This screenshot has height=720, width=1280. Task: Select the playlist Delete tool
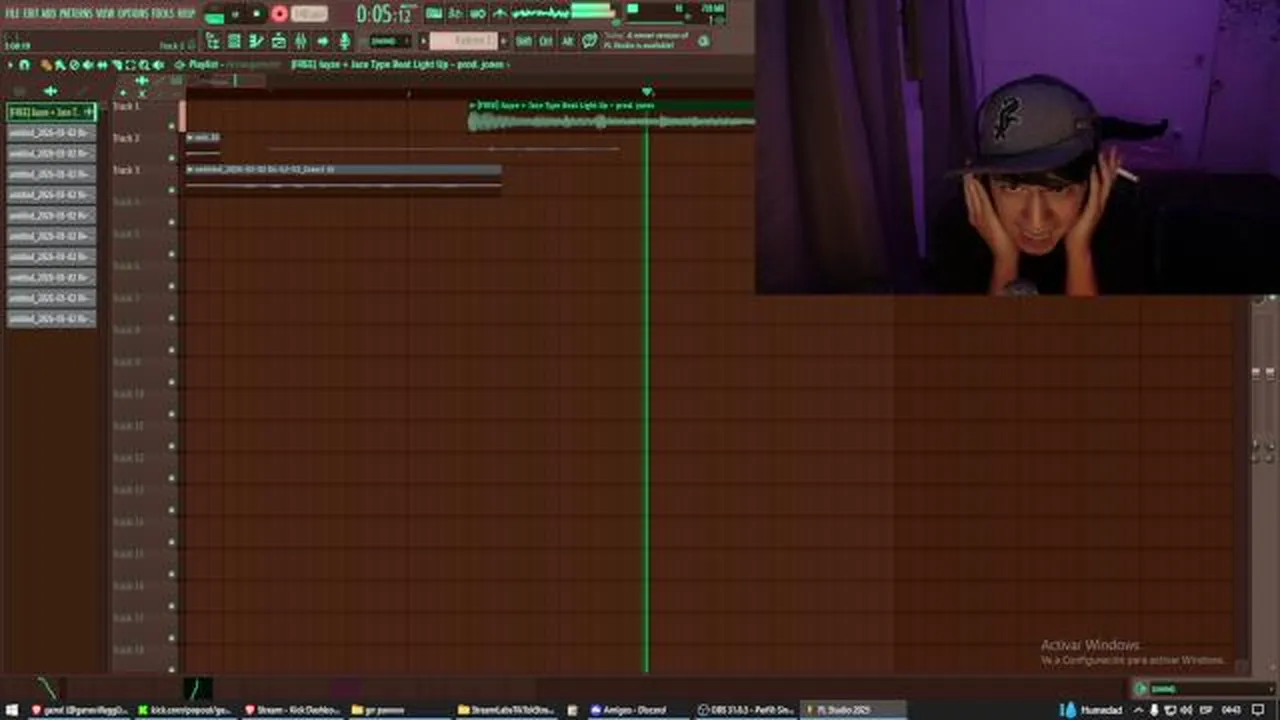[74, 65]
